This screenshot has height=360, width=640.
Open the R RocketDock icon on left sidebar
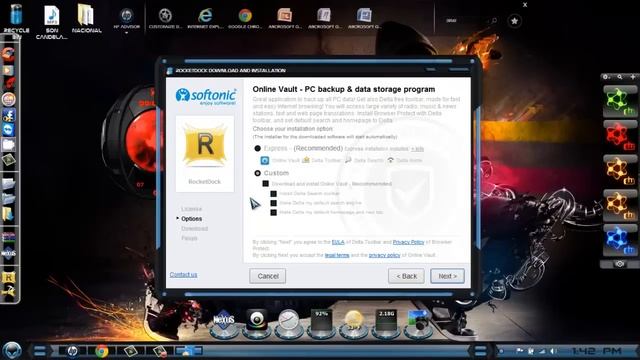(9, 278)
